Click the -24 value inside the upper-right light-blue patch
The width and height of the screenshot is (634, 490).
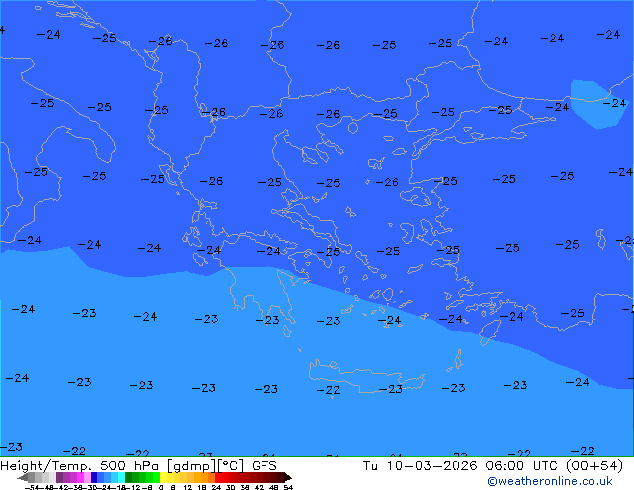pyautogui.click(x=615, y=103)
